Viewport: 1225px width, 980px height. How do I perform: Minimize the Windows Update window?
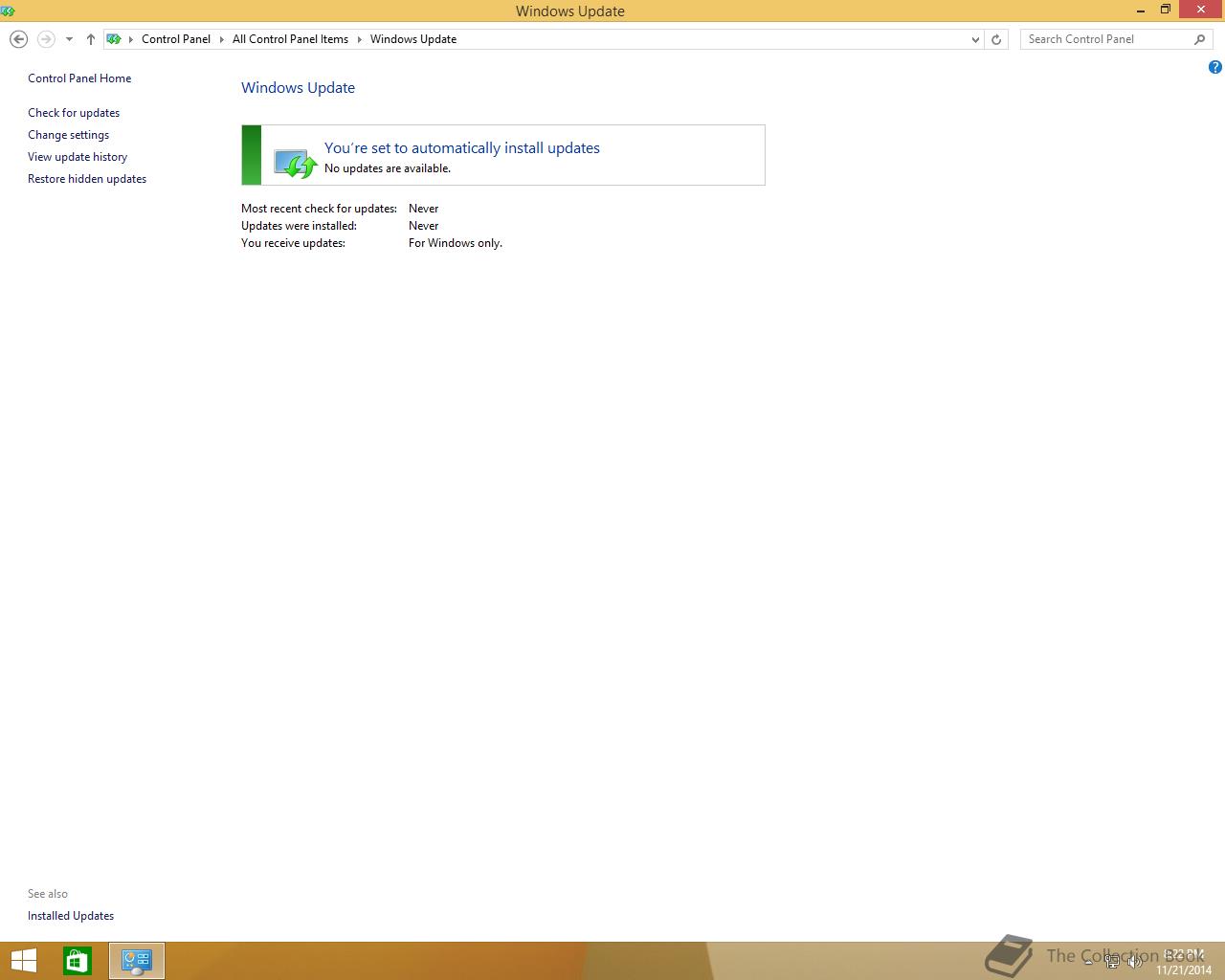click(1141, 11)
